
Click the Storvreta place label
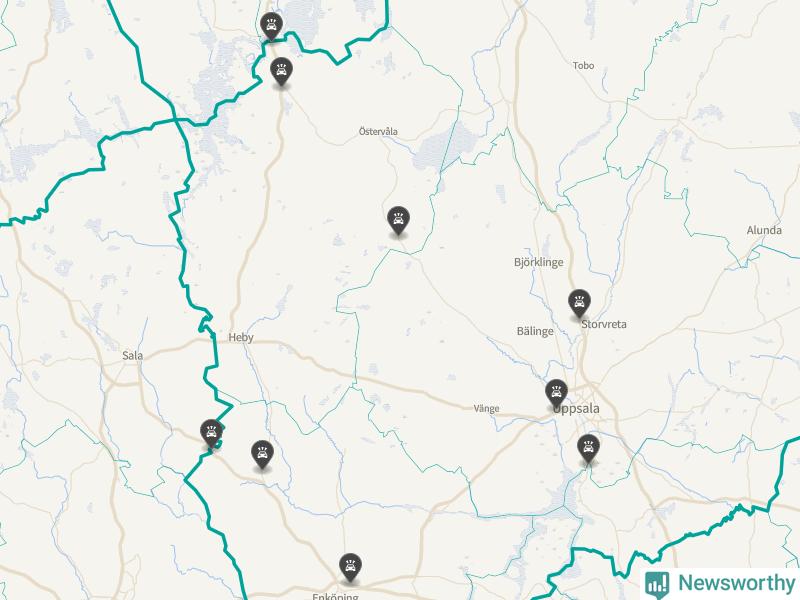tap(604, 324)
